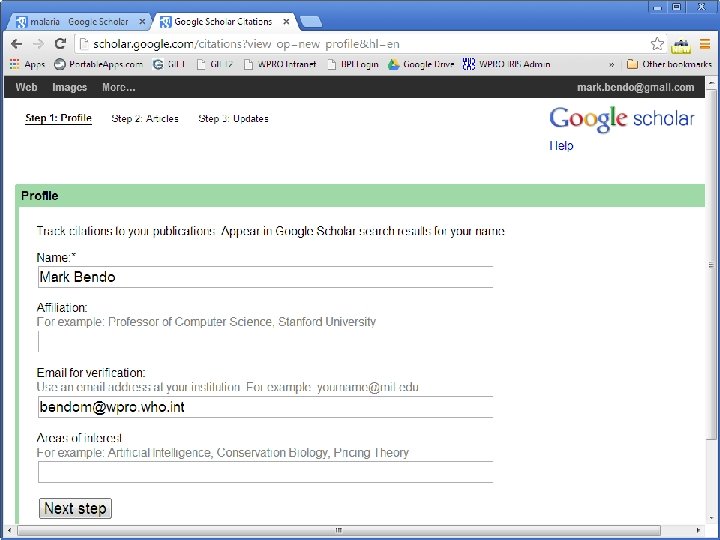Click the Affiliation input field
This screenshot has height=540, width=720.
coord(265,342)
